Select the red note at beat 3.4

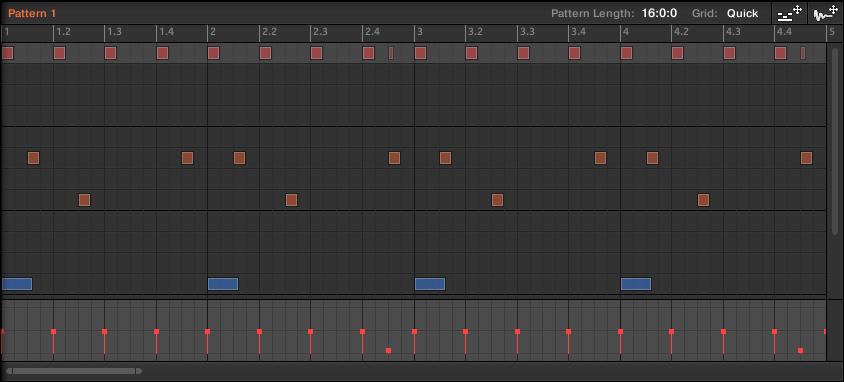(574, 53)
